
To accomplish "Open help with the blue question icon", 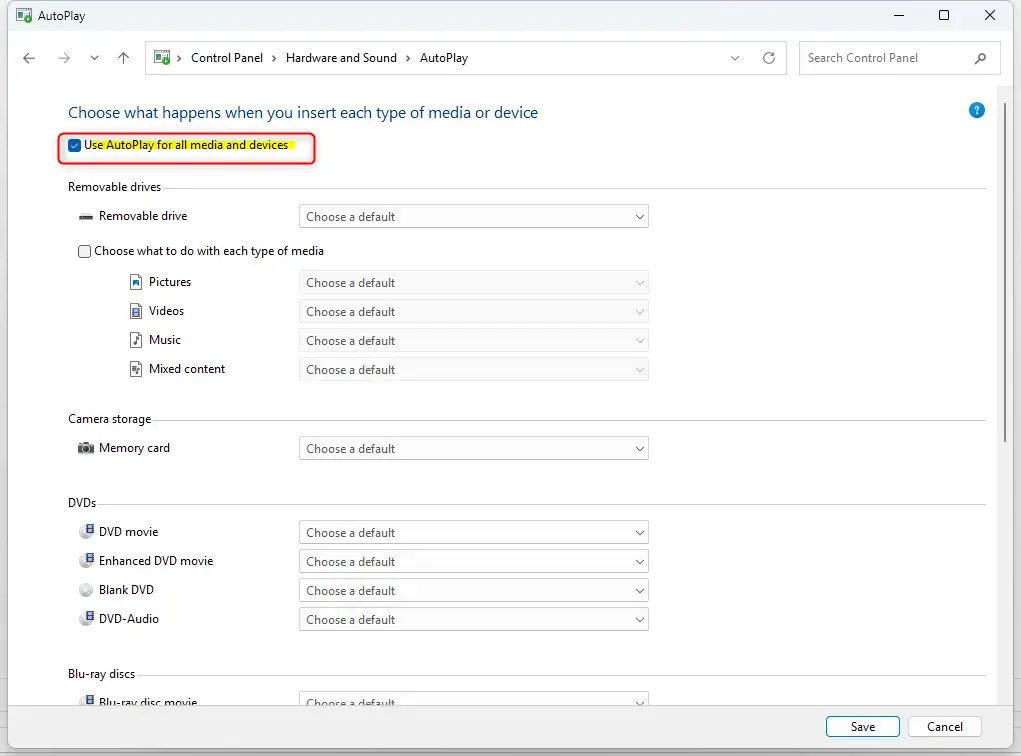I will tap(976, 110).
